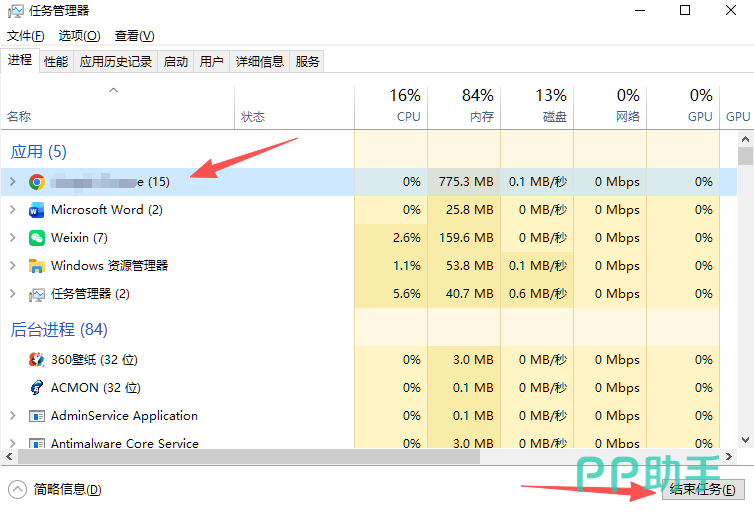Sort by the 磁盘 column header

point(537,108)
